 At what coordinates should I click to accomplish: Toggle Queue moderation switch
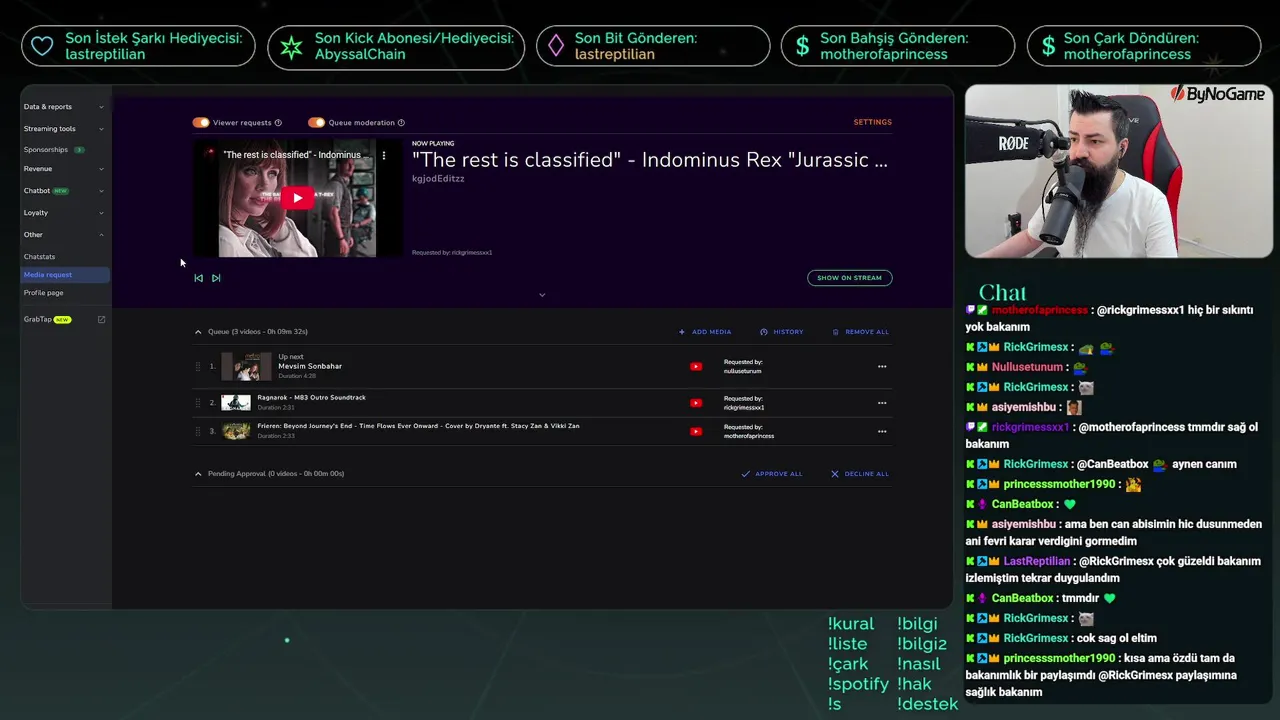click(317, 123)
